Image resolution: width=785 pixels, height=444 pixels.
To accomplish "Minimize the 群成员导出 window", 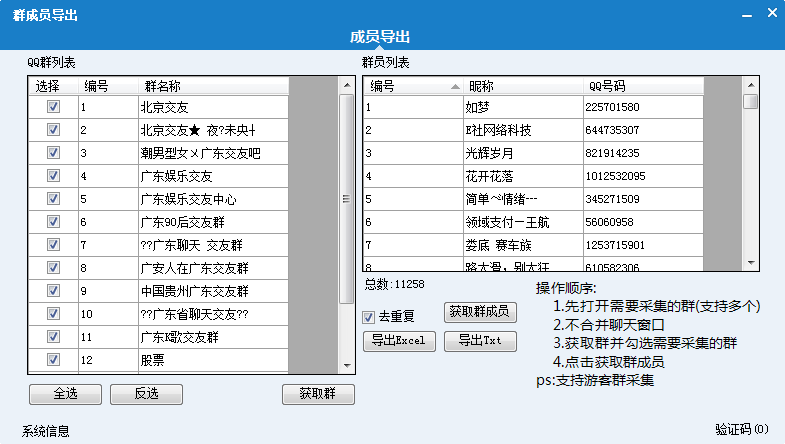I will (744, 16).
